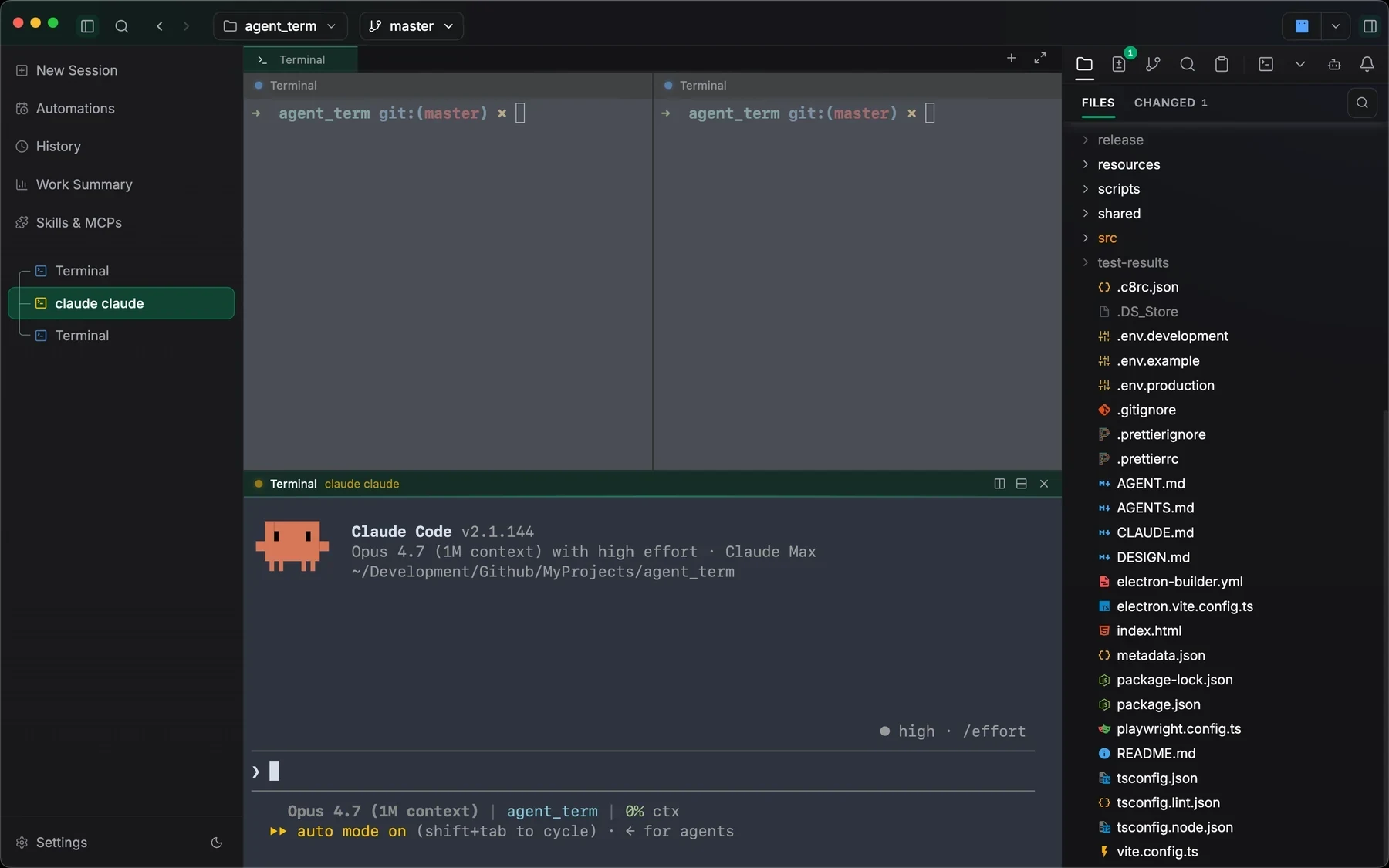Open the search icon in right panel toolbar
The image size is (1389, 868).
(x=1188, y=64)
